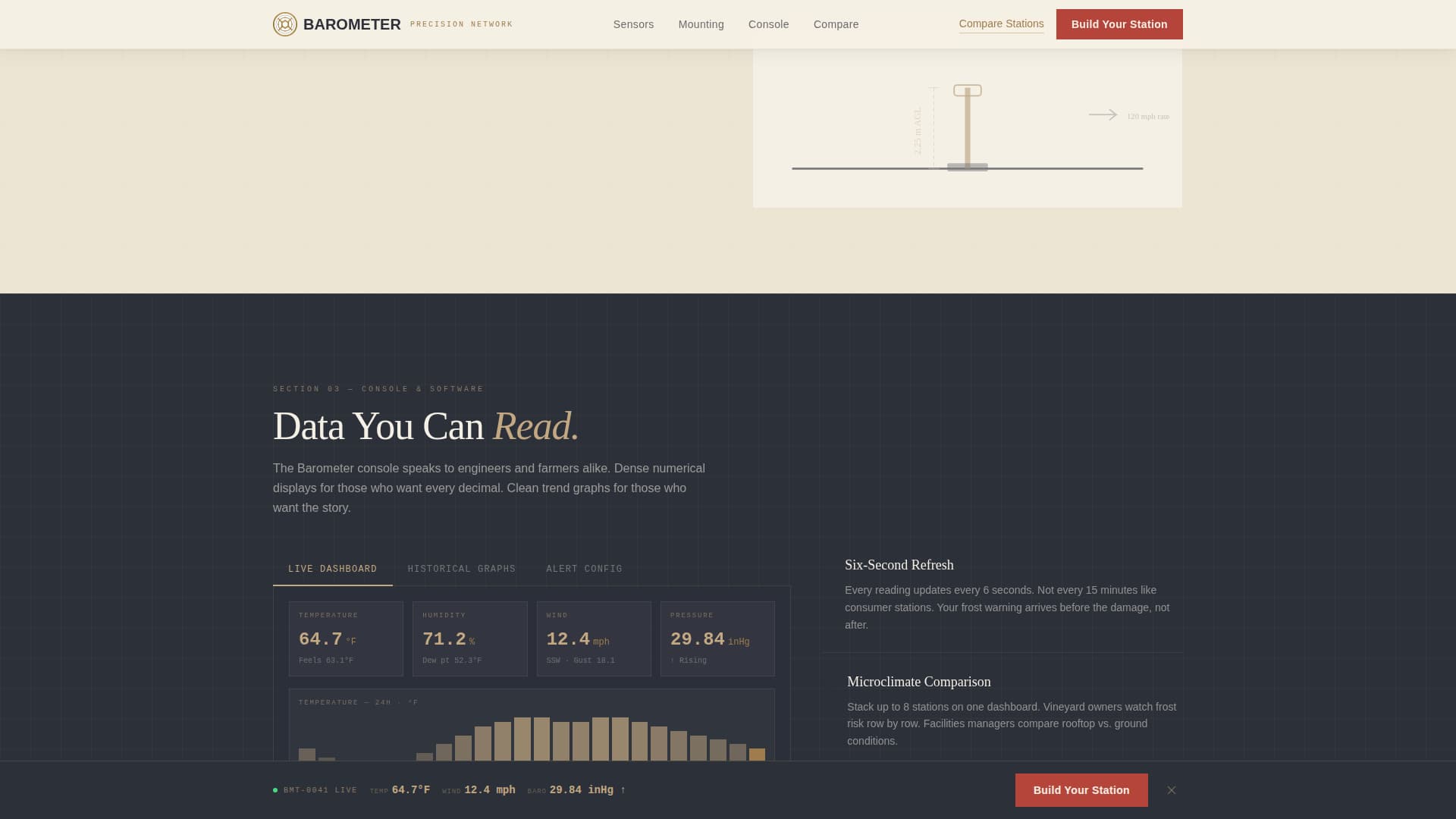Select the Temperature metric card

346,639
